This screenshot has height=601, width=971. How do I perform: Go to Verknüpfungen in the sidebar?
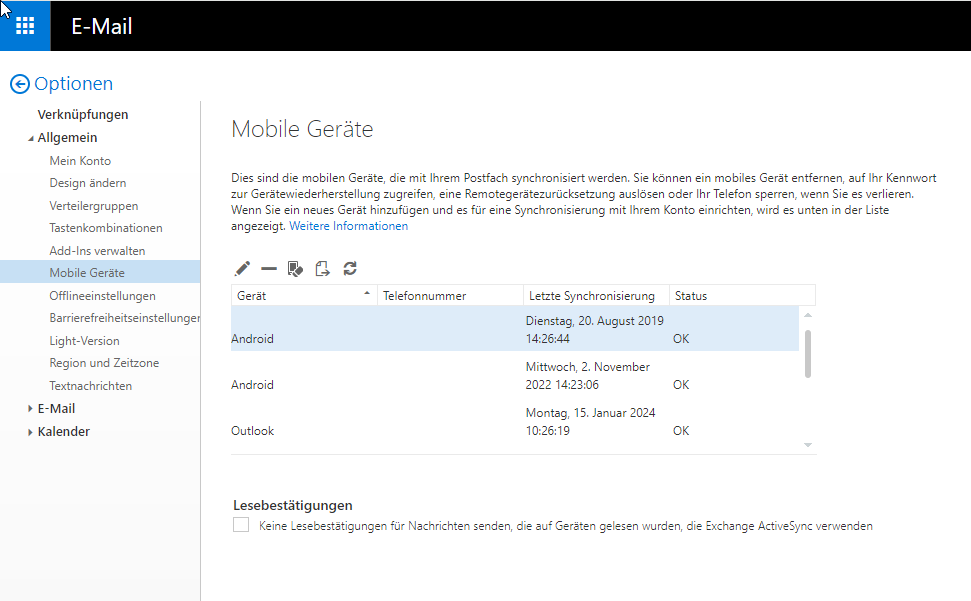[83, 115]
